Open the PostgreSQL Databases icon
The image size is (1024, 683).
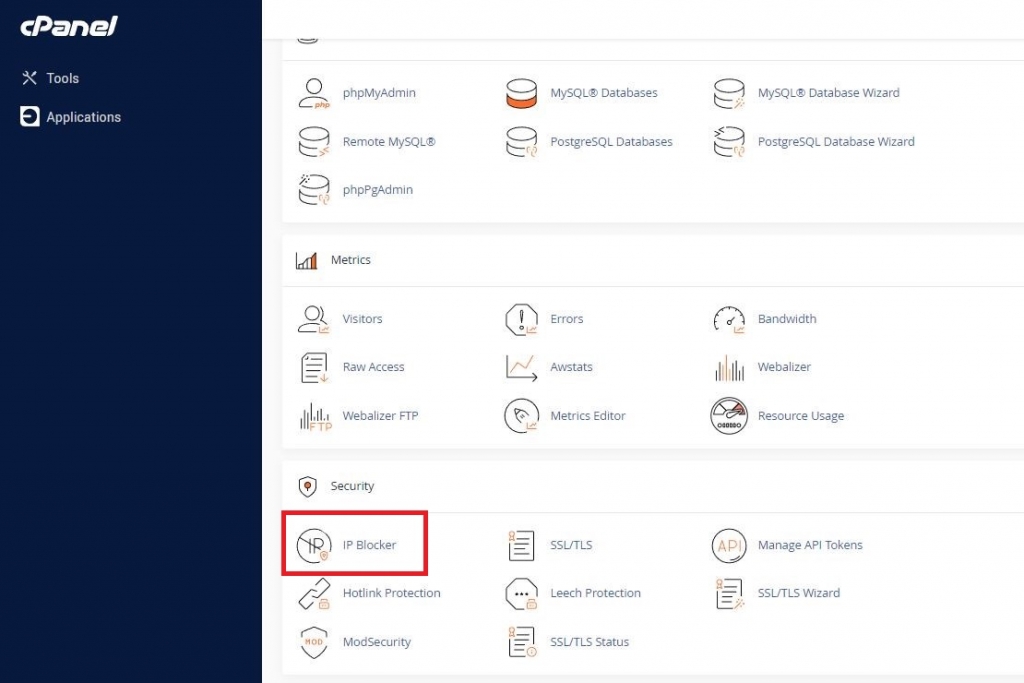pos(521,142)
